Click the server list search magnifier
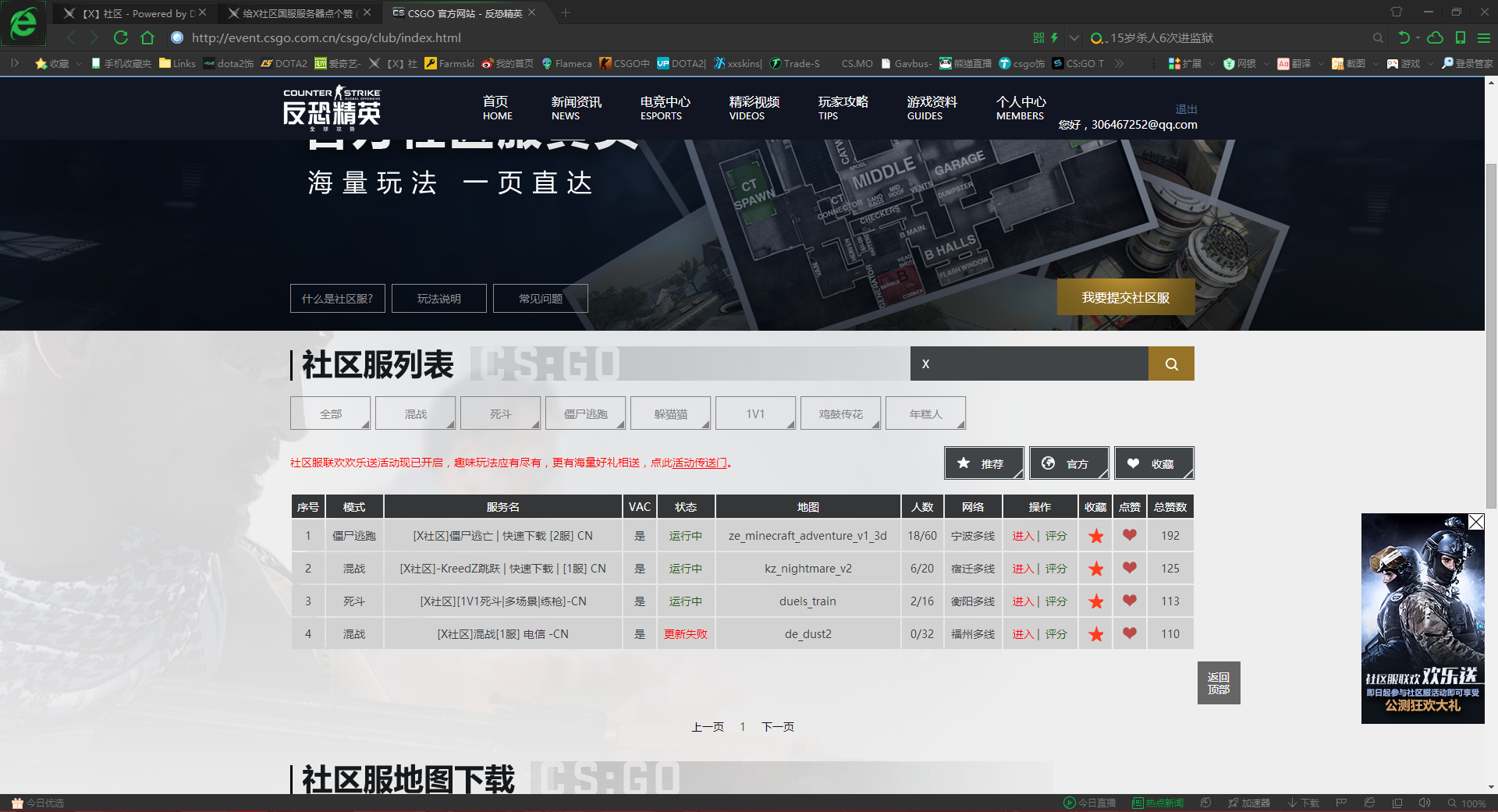Viewport: 1498px width, 812px height. (x=1171, y=363)
